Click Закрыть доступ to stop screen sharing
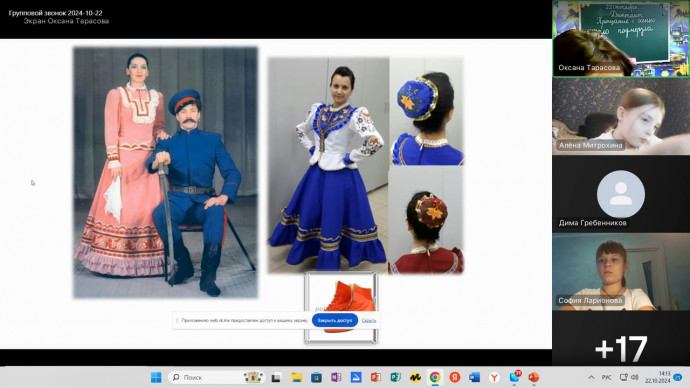This screenshot has width=690, height=388. (335, 320)
